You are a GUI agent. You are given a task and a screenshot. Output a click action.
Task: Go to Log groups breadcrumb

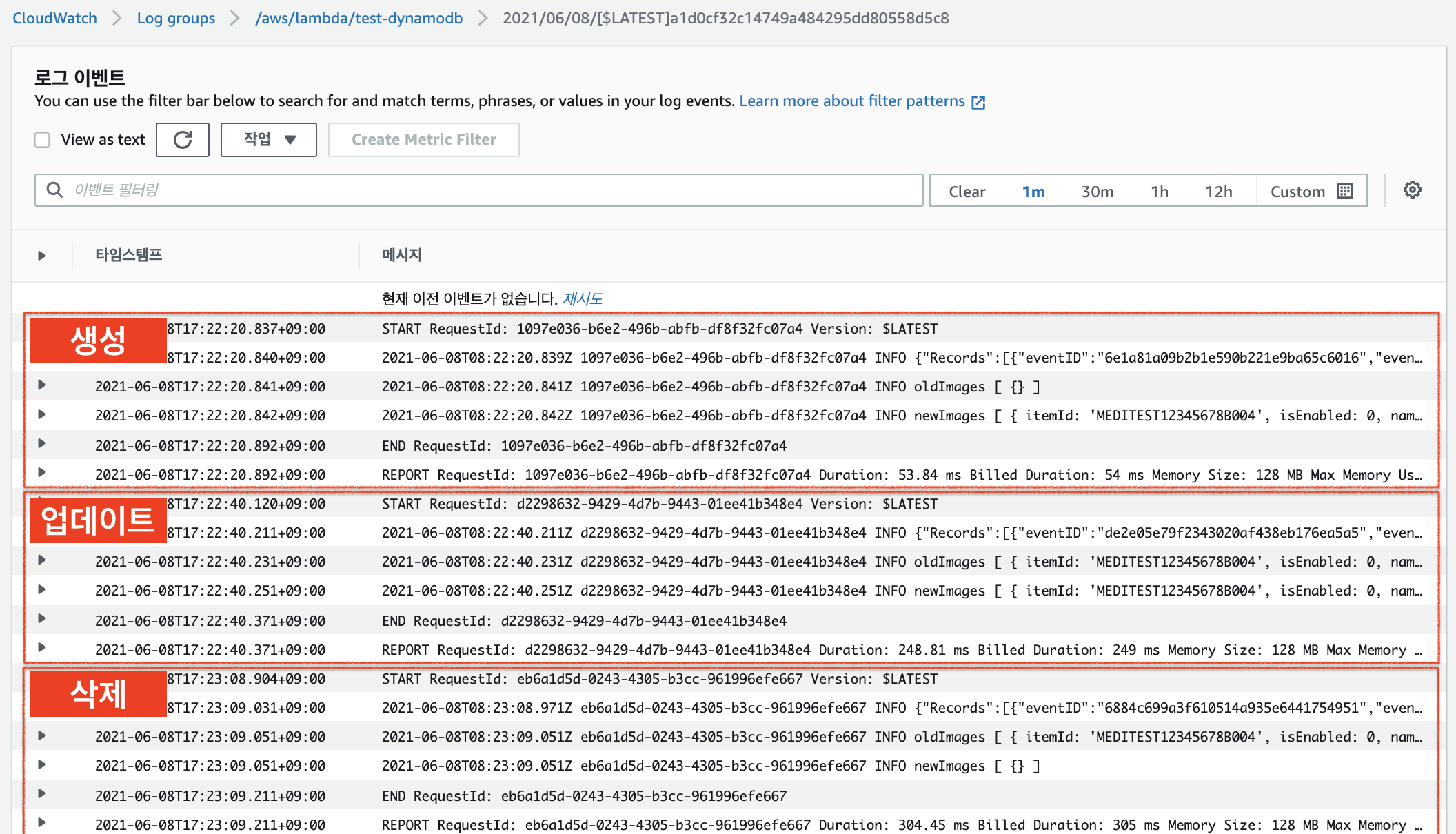coord(176,19)
